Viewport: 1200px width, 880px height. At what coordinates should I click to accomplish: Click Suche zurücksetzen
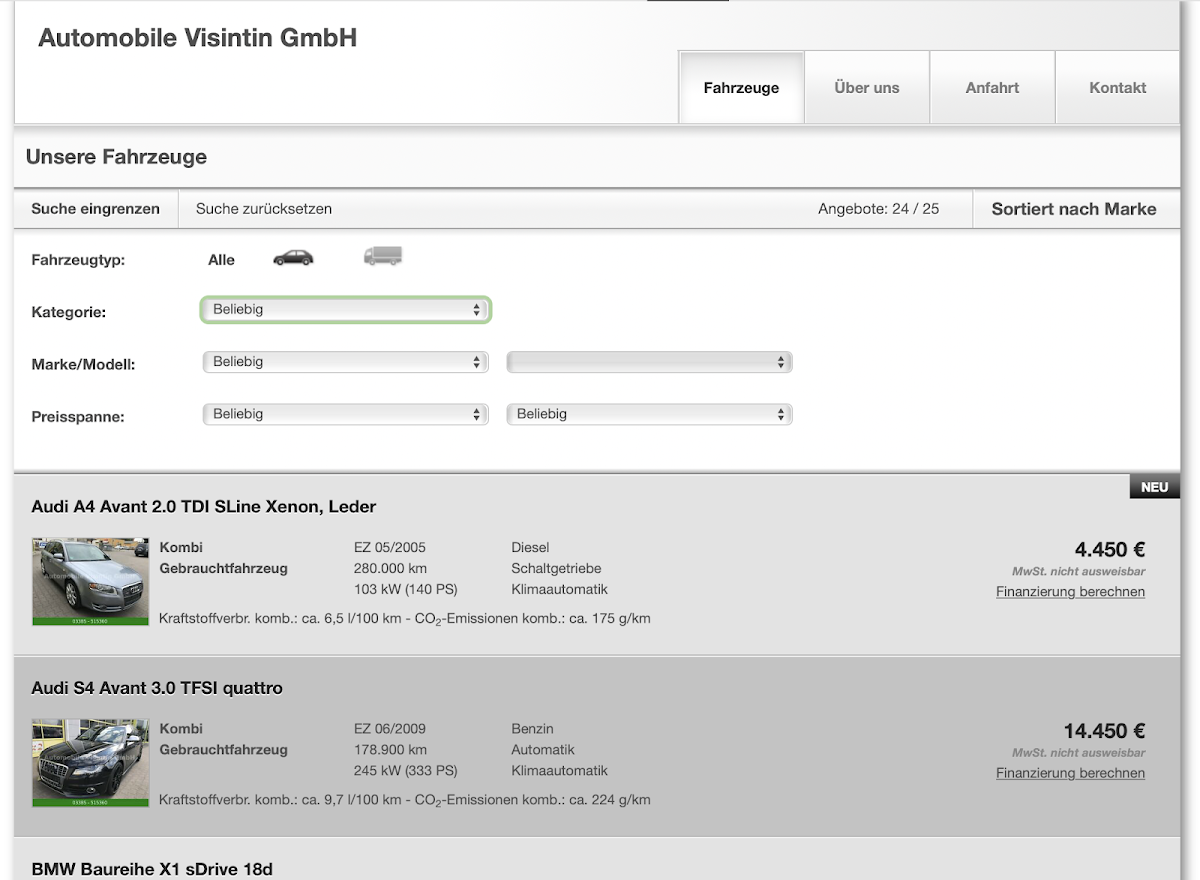264,209
